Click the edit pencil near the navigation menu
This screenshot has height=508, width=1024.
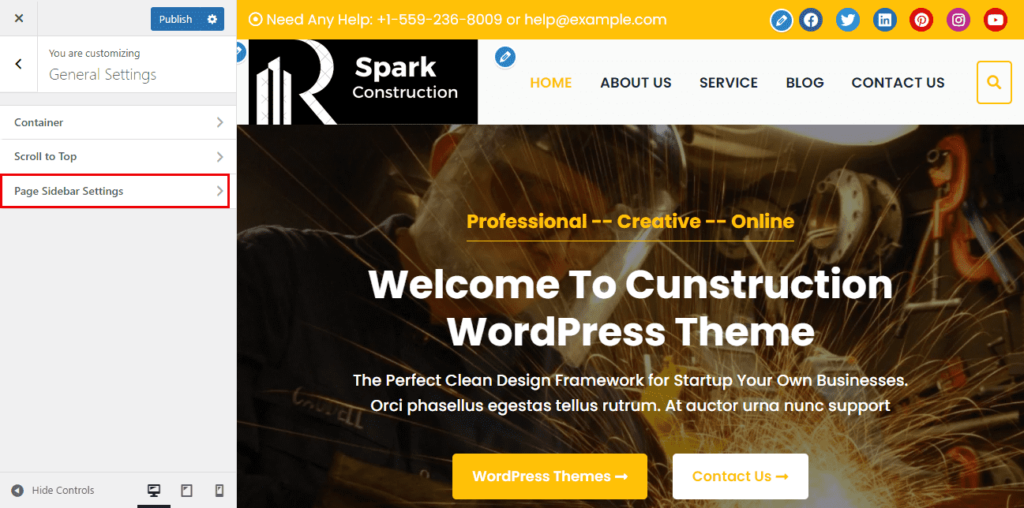coord(505,57)
